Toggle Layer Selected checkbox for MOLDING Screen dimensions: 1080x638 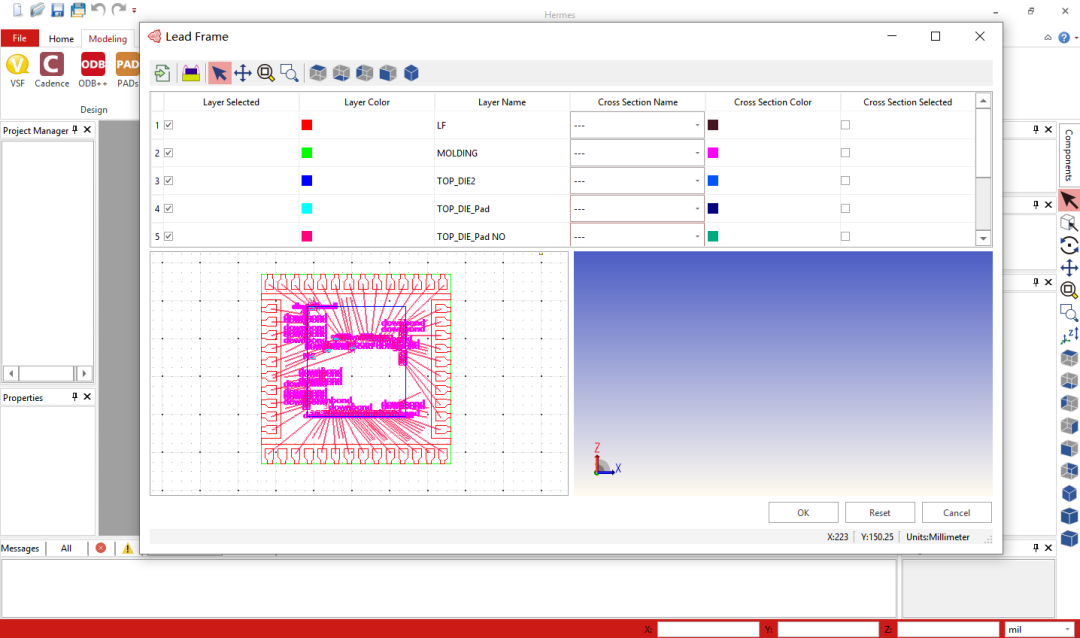pos(168,153)
